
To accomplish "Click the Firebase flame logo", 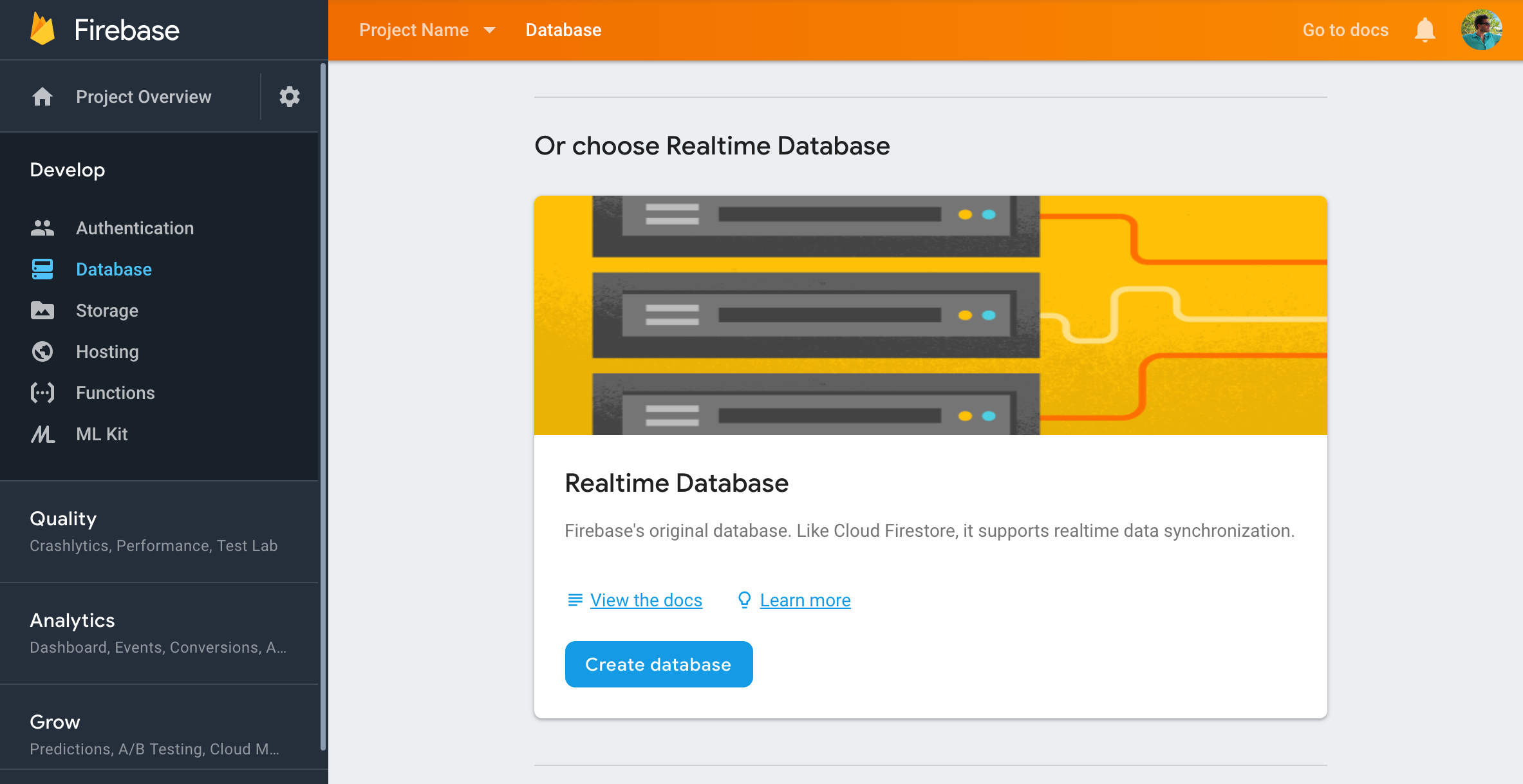I will coord(42,30).
